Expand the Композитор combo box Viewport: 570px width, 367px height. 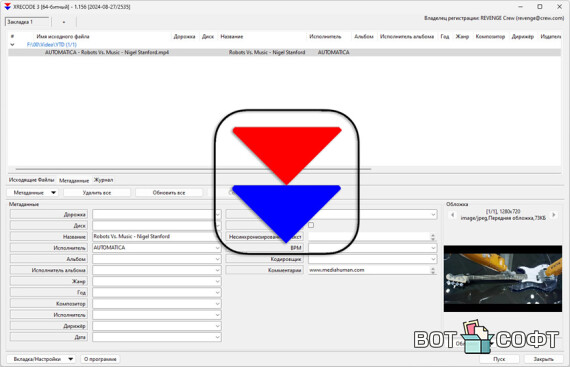click(x=217, y=304)
